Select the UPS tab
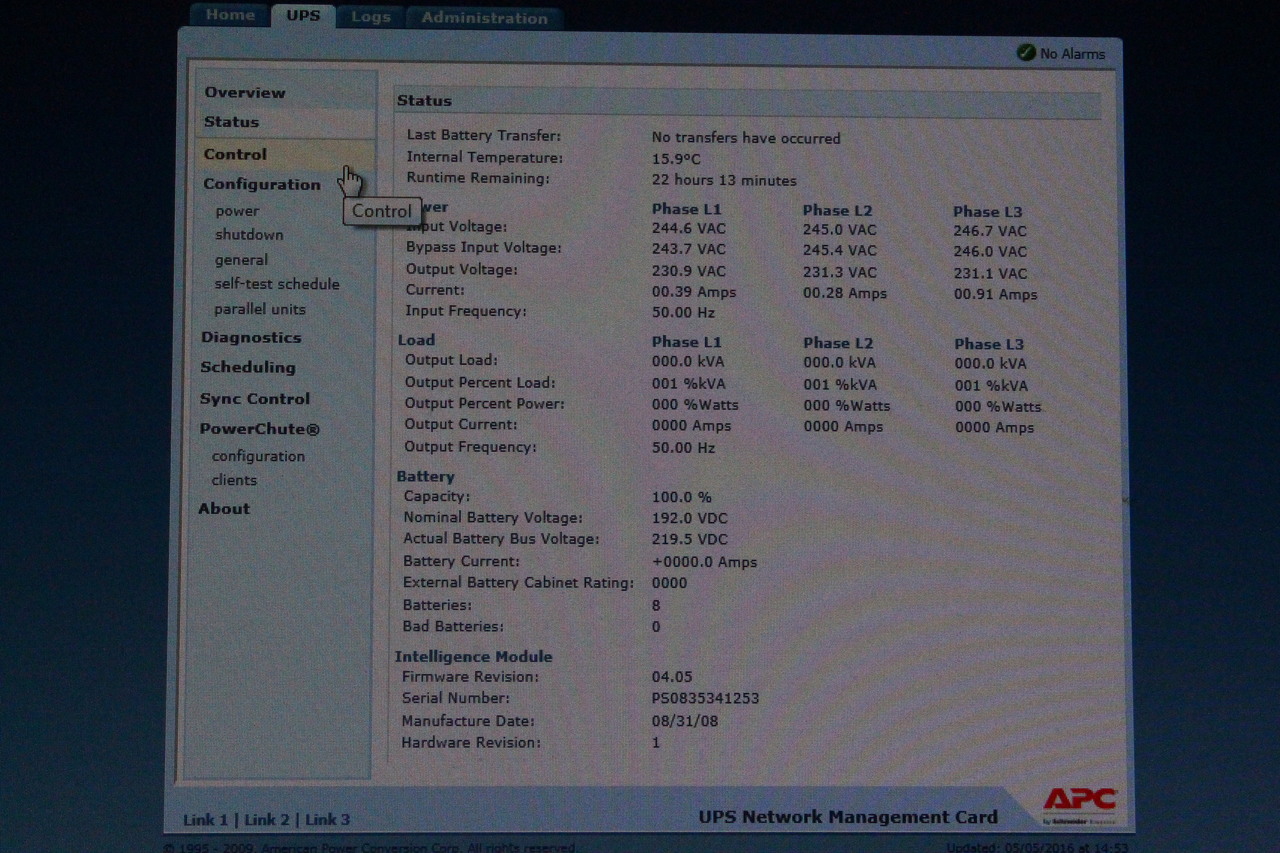This screenshot has width=1280, height=853. click(x=303, y=15)
